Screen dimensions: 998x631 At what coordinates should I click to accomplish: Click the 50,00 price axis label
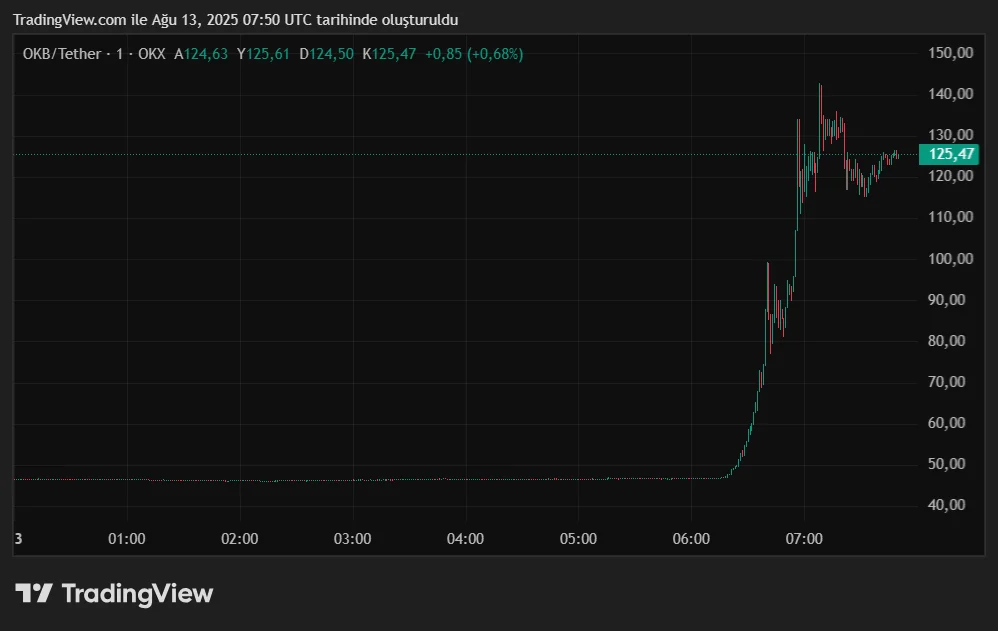[x=946, y=464]
